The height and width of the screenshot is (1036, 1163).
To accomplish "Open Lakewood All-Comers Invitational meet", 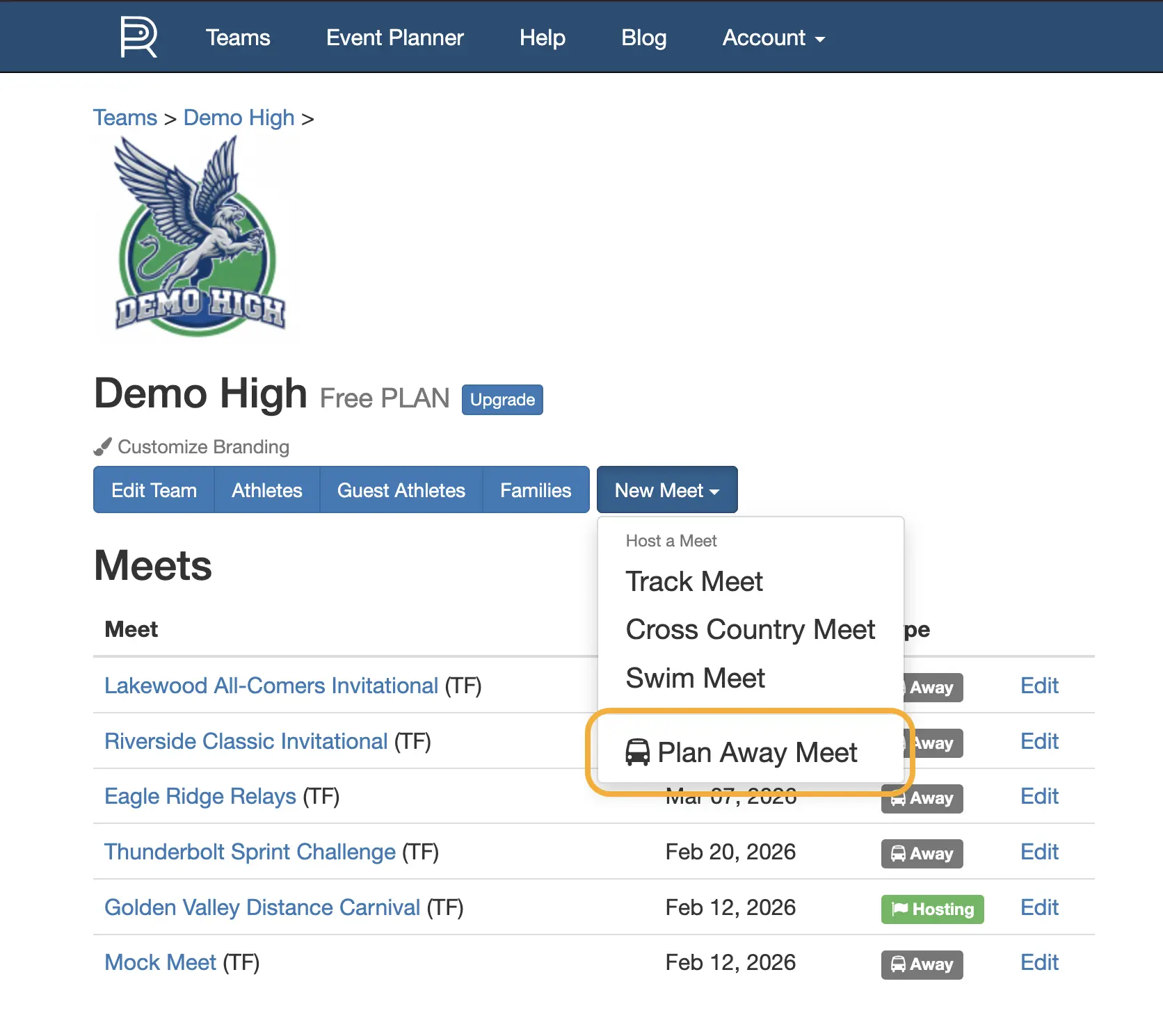I will [x=271, y=686].
